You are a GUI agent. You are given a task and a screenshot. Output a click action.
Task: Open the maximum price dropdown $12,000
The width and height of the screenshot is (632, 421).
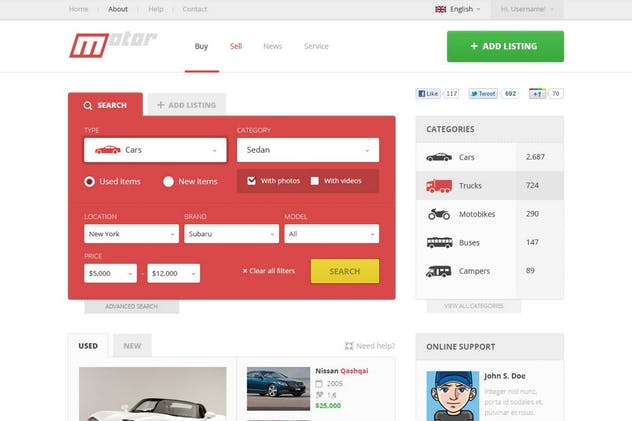(174, 273)
